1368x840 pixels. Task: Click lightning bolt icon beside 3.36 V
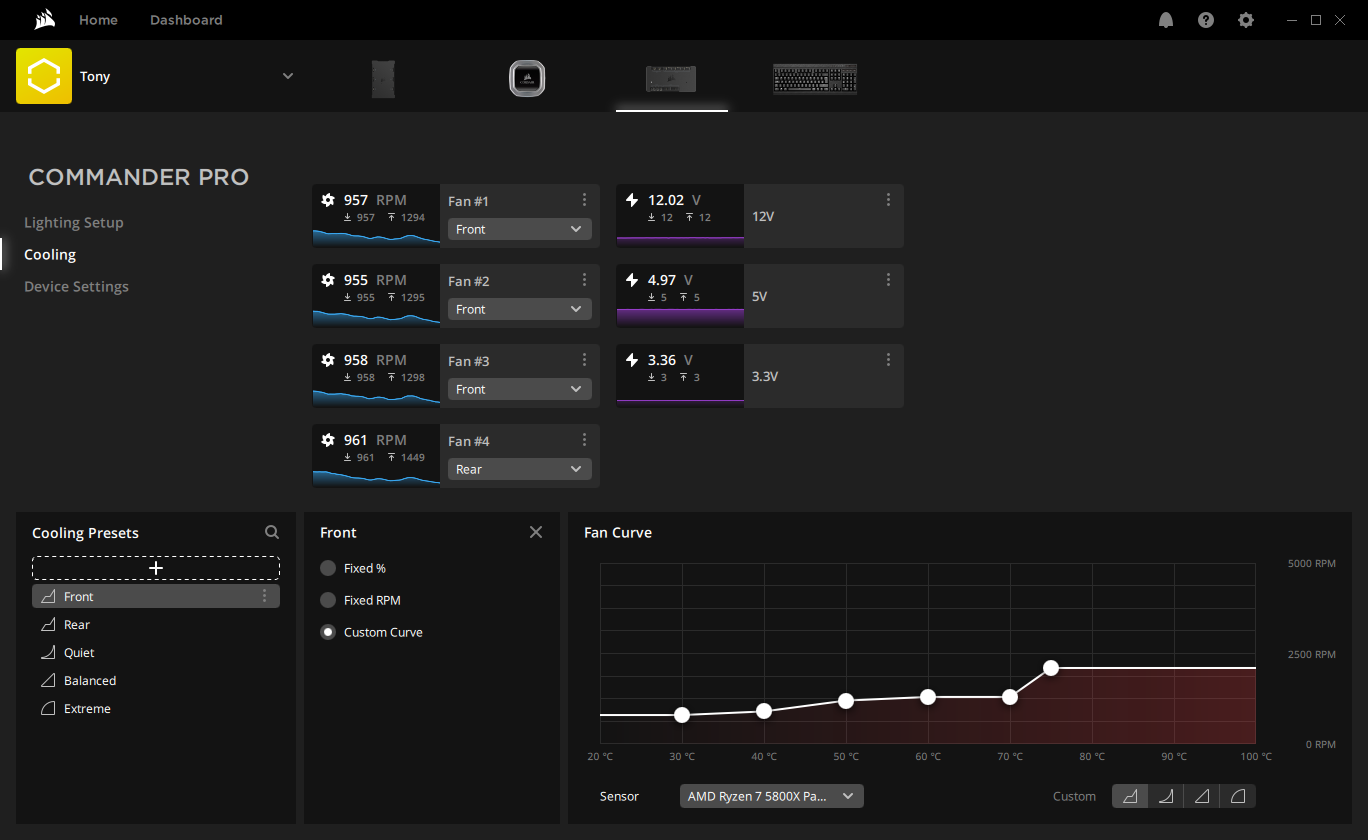pos(631,360)
